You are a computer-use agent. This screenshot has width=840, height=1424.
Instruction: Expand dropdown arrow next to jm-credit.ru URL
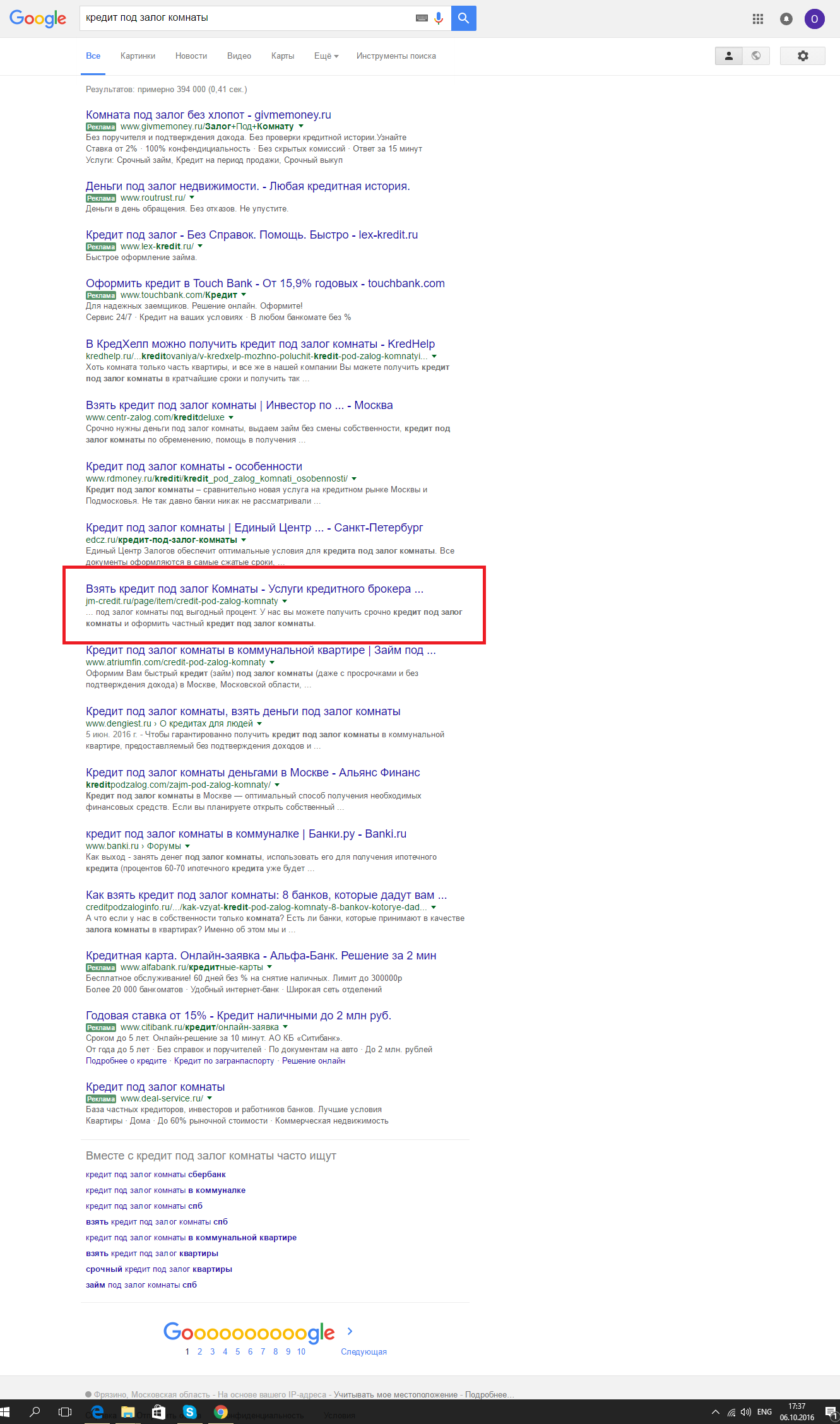[x=285, y=601]
